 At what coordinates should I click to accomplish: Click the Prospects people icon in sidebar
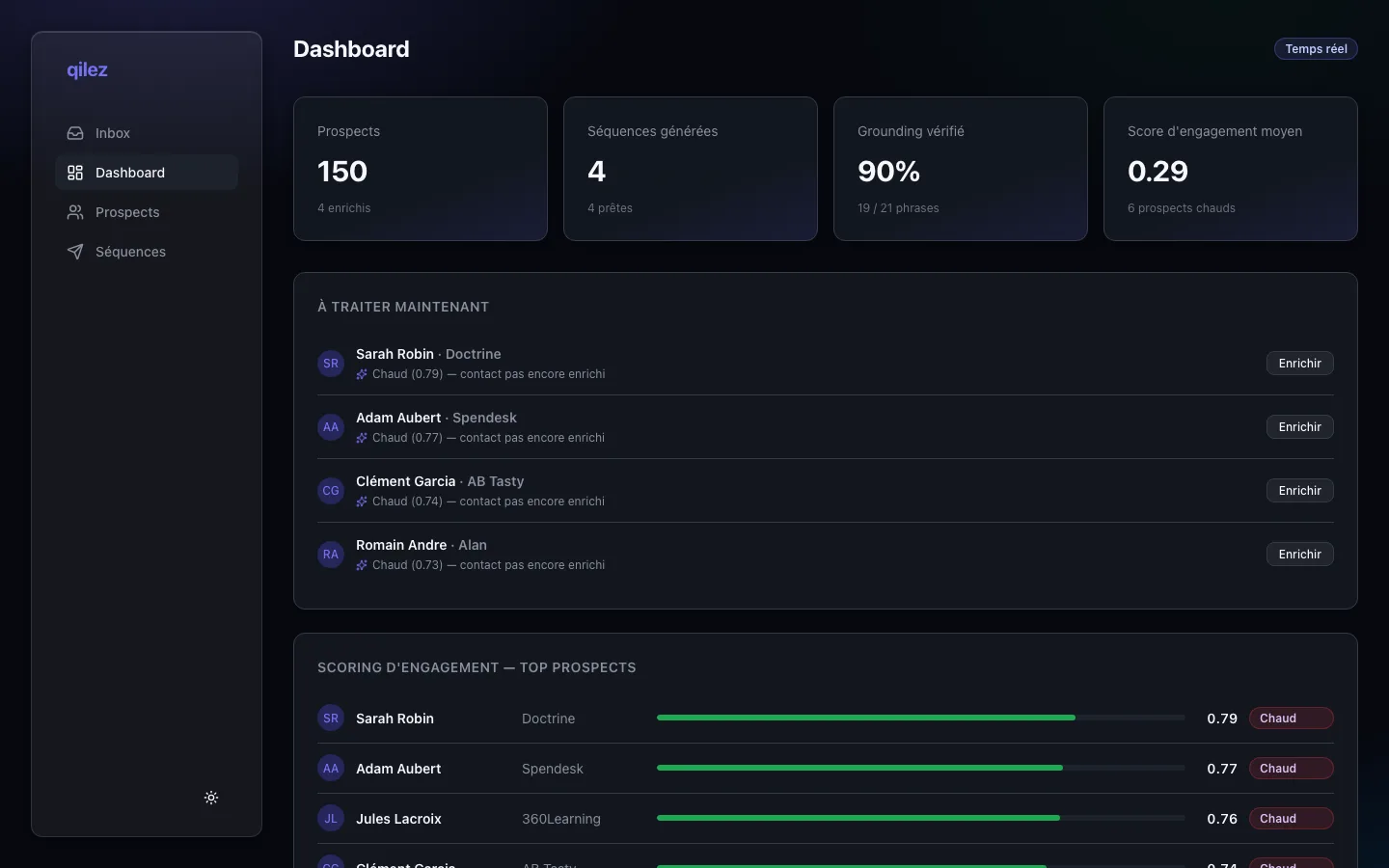pos(75,212)
